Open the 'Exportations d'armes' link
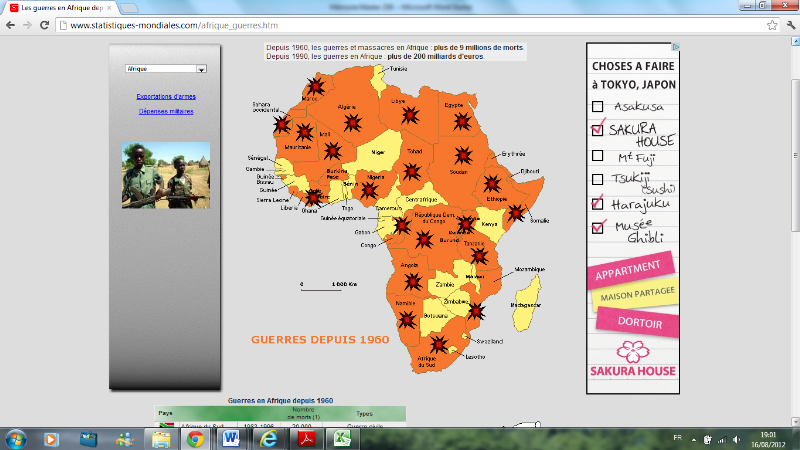Viewport: 800px width, 450px height. click(x=166, y=97)
